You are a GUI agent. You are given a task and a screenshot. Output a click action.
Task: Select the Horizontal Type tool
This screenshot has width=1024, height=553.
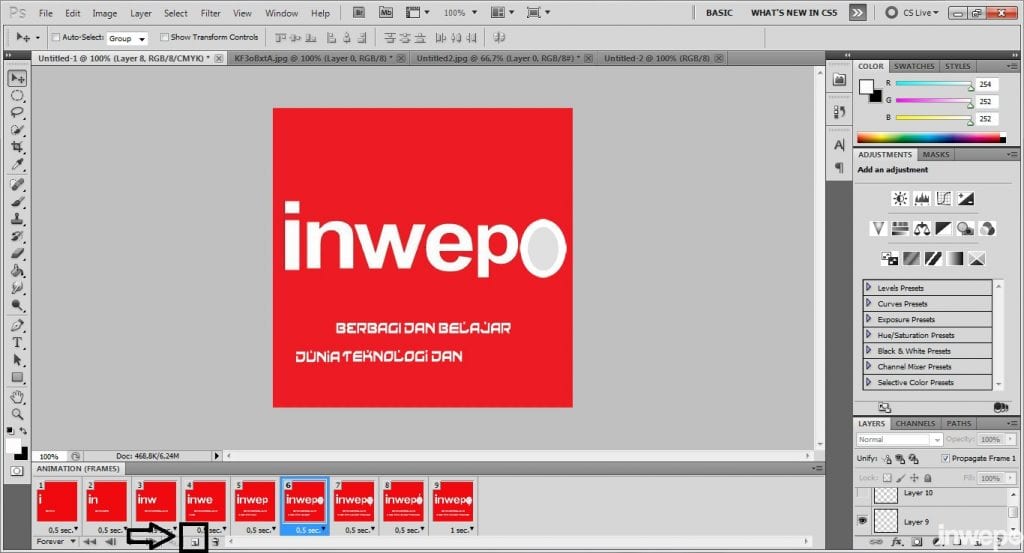(x=17, y=342)
